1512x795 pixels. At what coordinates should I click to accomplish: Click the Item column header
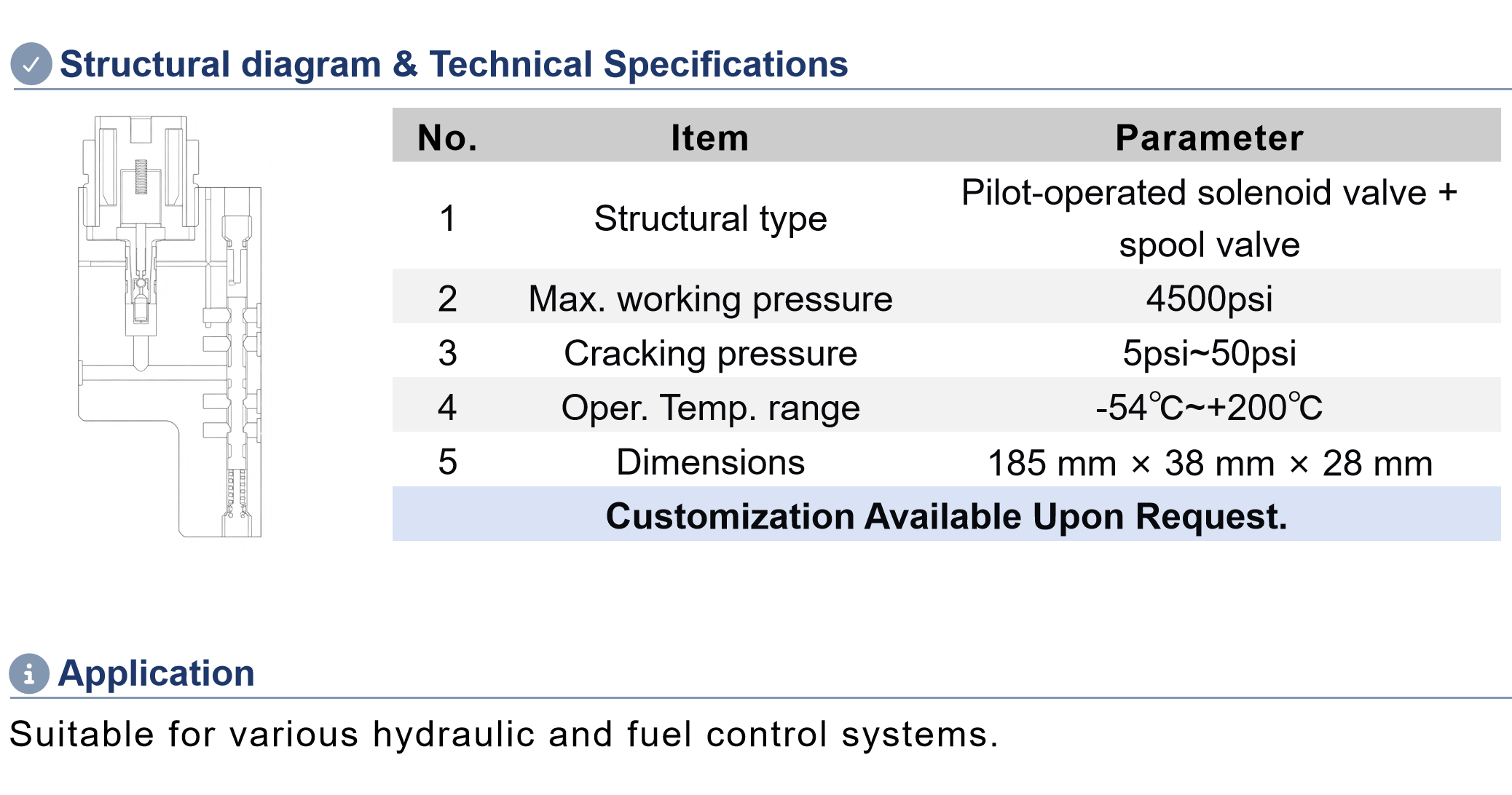(710, 138)
